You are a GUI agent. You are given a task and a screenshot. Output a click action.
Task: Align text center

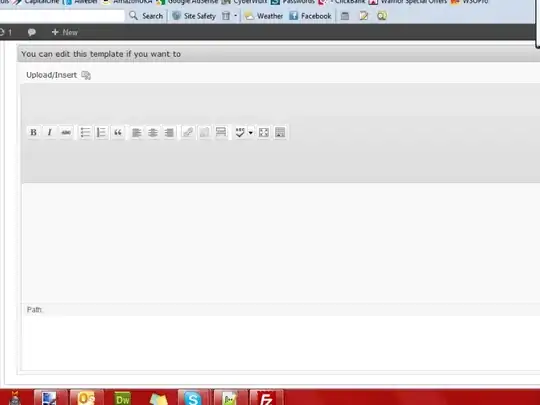coord(153,132)
